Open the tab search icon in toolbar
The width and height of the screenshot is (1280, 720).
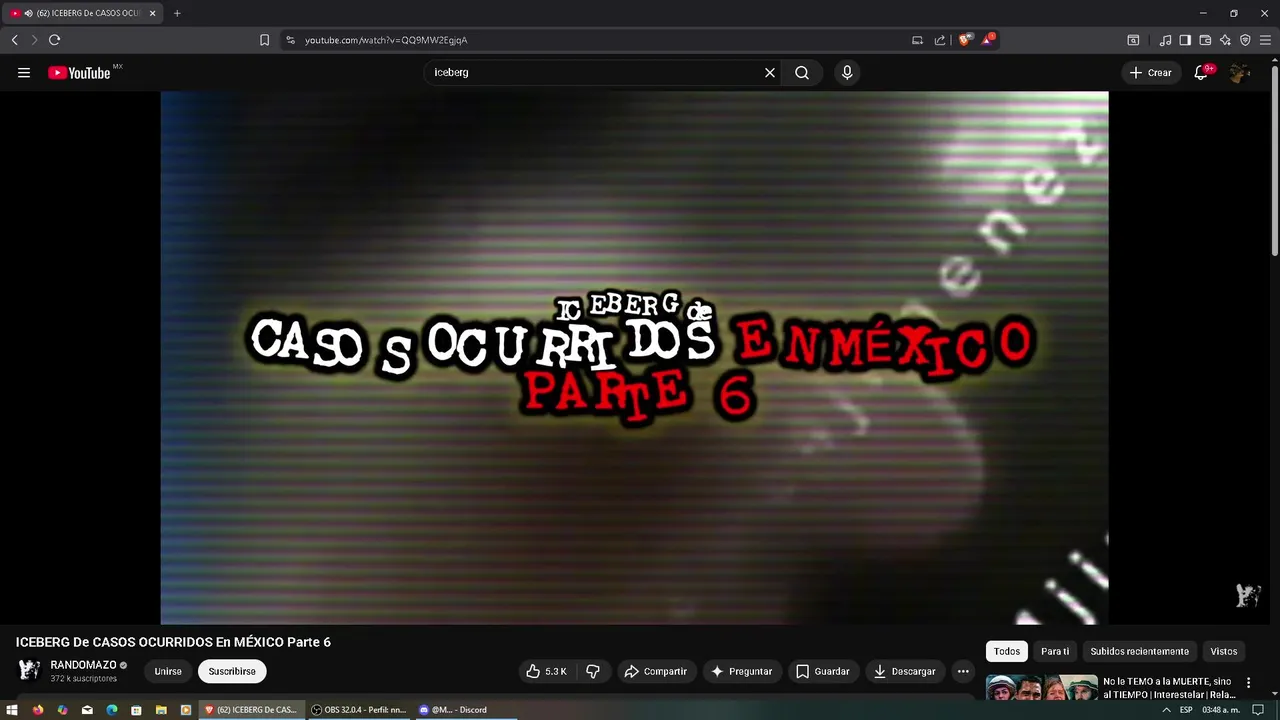tap(1133, 40)
